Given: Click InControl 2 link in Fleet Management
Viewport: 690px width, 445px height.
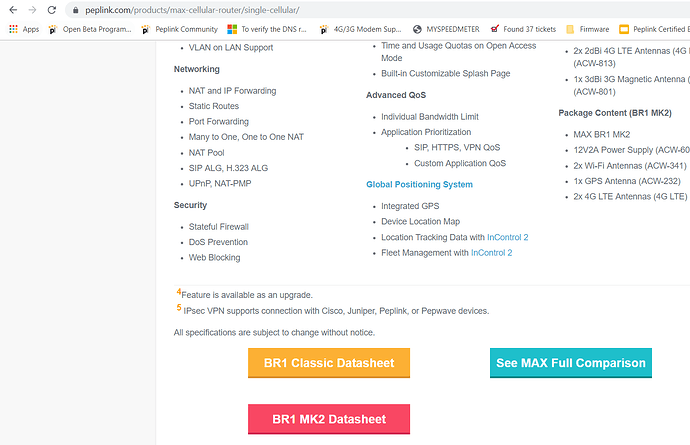Looking at the screenshot, I should pos(492,253).
